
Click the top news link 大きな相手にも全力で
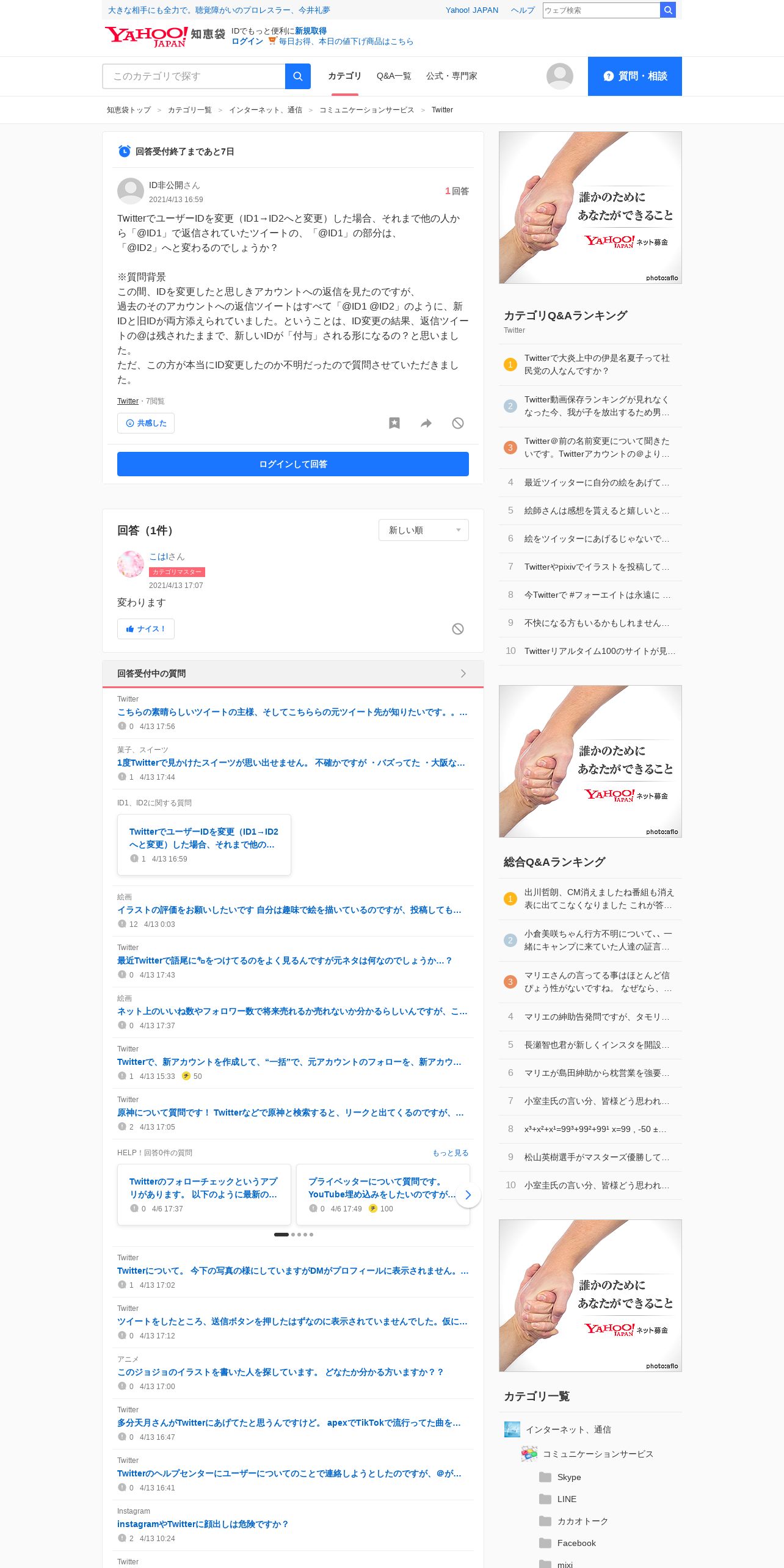click(x=219, y=10)
